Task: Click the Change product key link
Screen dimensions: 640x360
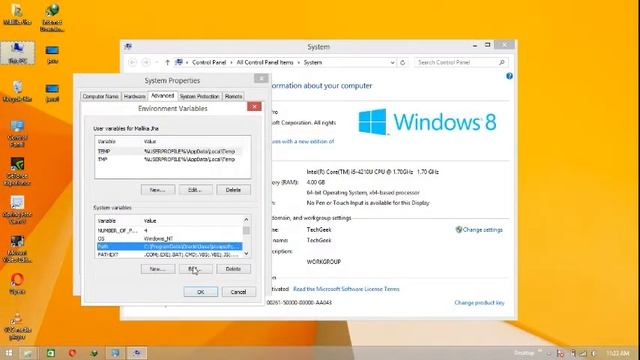Action: tap(479, 302)
